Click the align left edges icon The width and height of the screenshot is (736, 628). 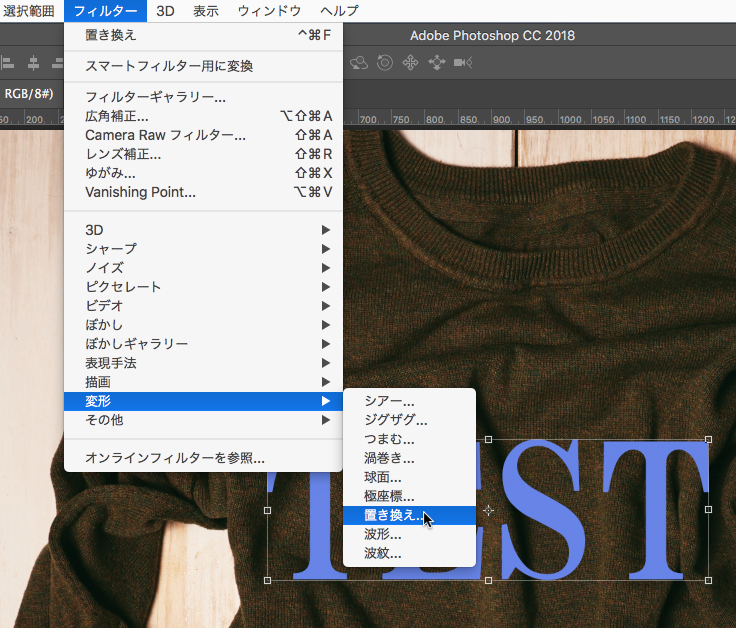point(7,63)
